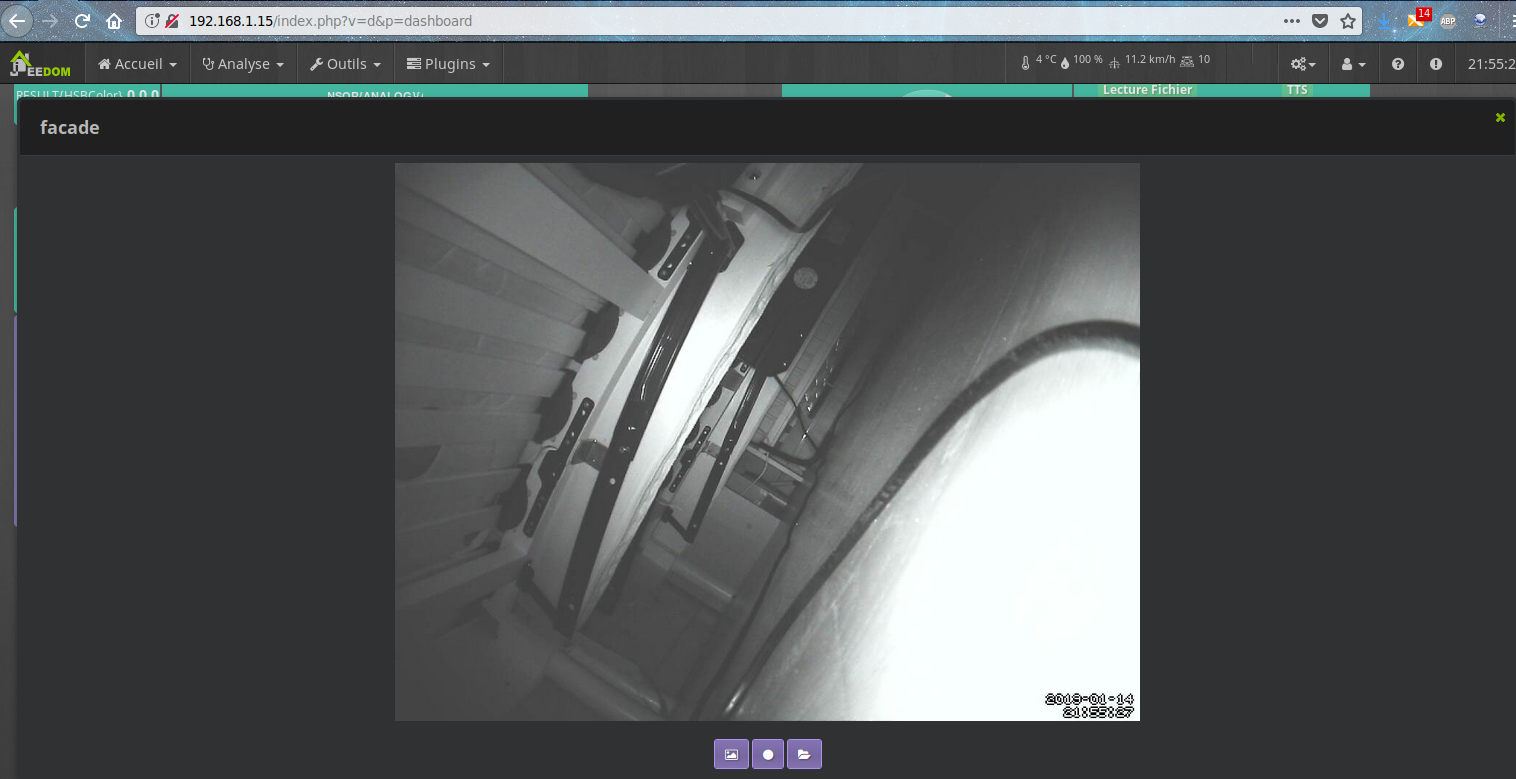This screenshot has width=1516, height=779.
Task: Open the Jeedom help question mark icon
Action: click(x=1397, y=63)
